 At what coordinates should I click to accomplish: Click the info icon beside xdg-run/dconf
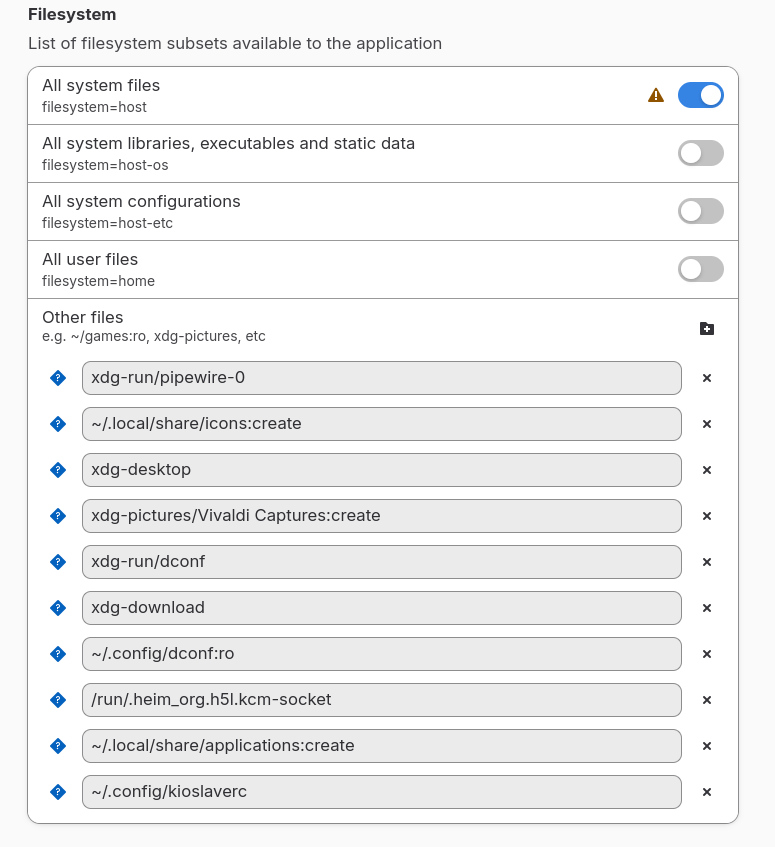pyautogui.click(x=58, y=562)
